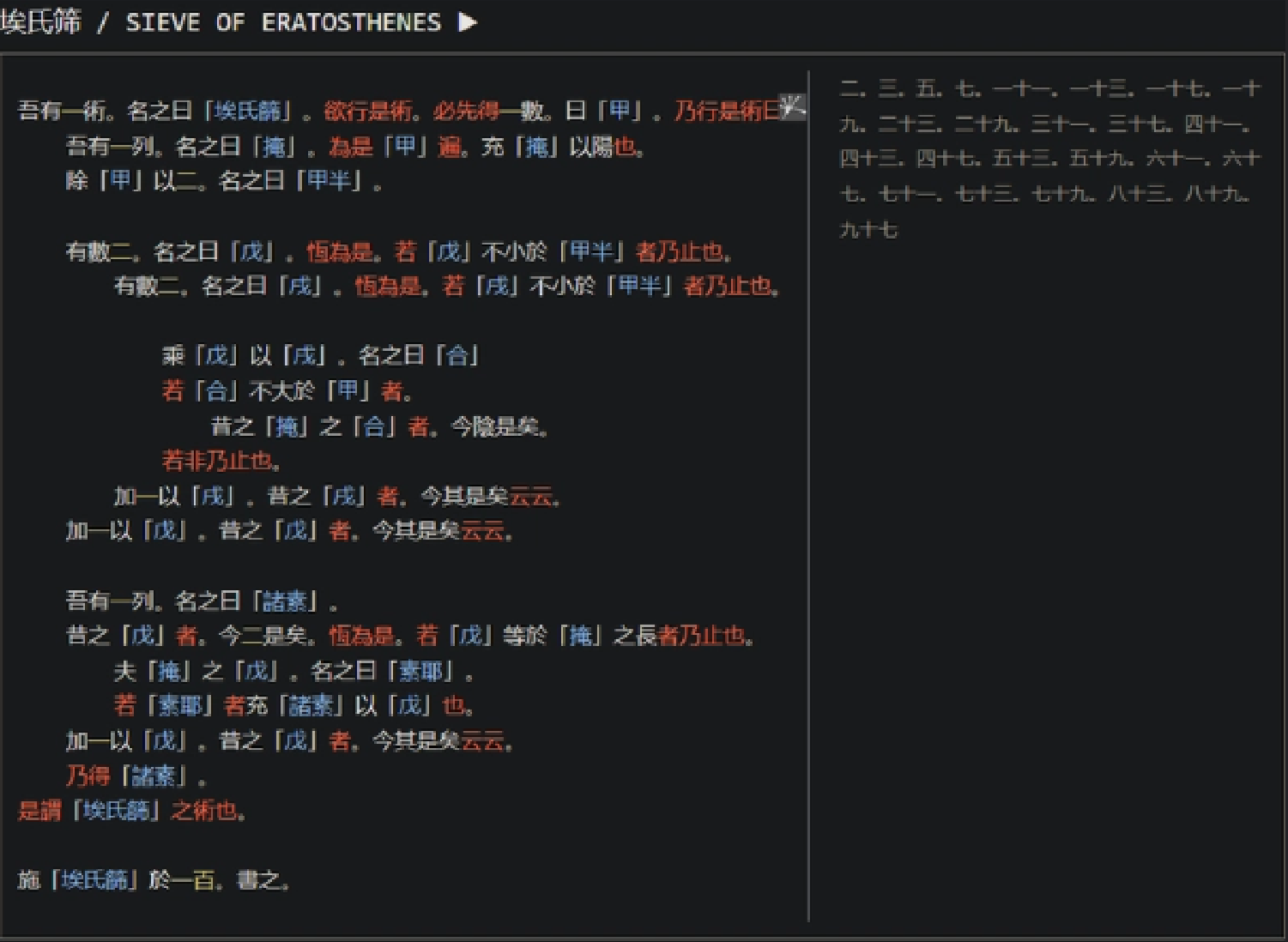The image size is (1288, 942).
Task: Click the output line starting with 二。三。五。七
Action: click(x=1049, y=88)
